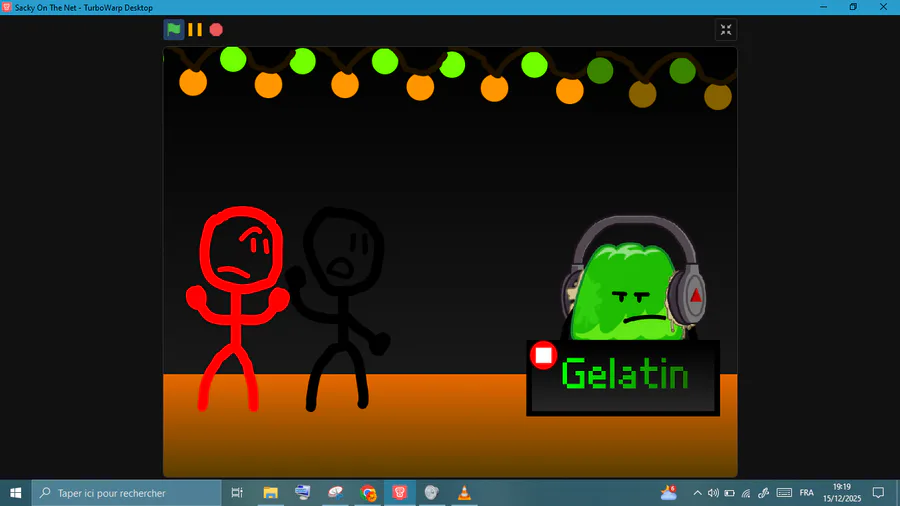
Task: Stop the project with the red stop button
Action: [216, 29]
